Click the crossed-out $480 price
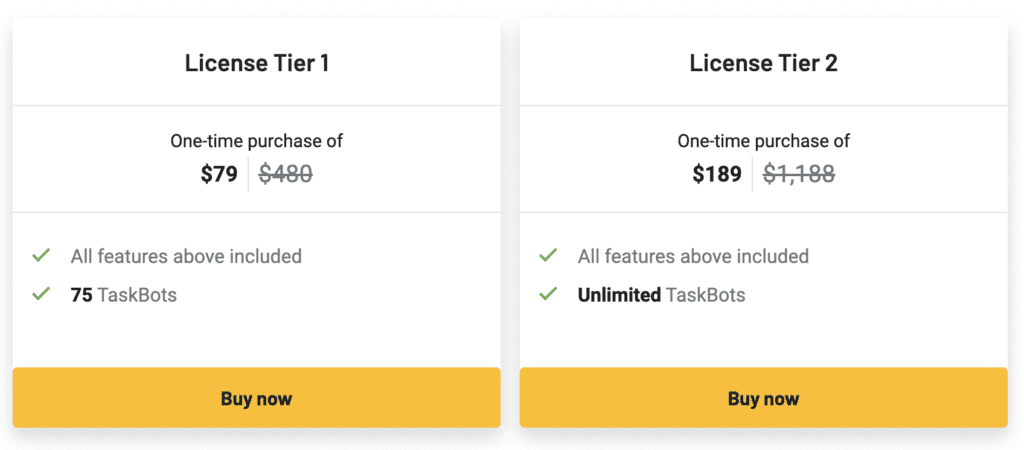 point(286,175)
